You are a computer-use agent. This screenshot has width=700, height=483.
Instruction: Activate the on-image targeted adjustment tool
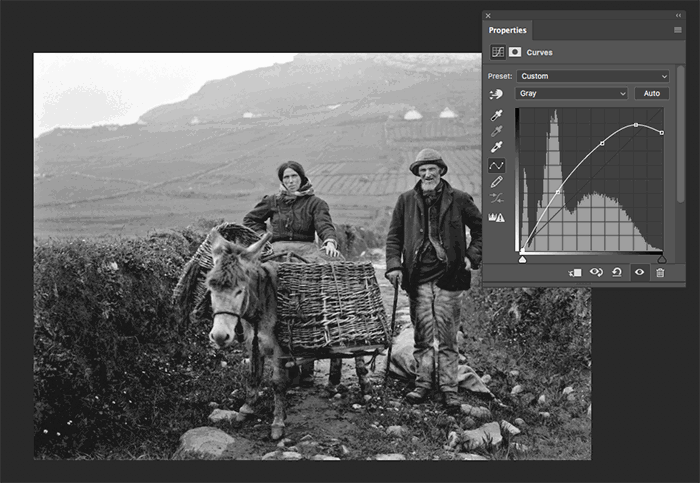coord(496,94)
